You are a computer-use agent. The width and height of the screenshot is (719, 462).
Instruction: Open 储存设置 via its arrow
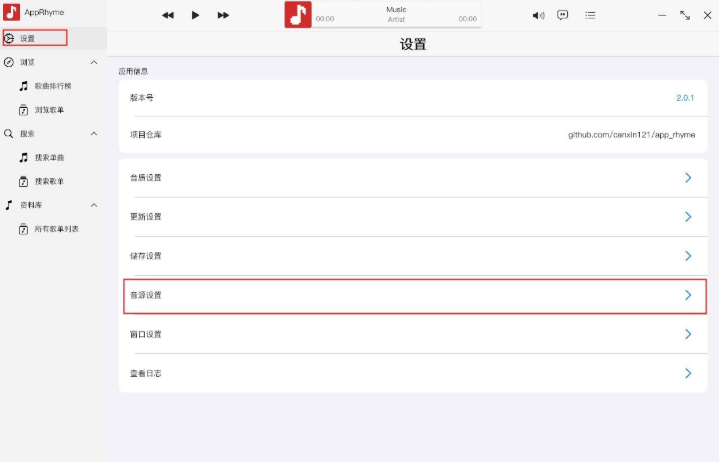688,256
